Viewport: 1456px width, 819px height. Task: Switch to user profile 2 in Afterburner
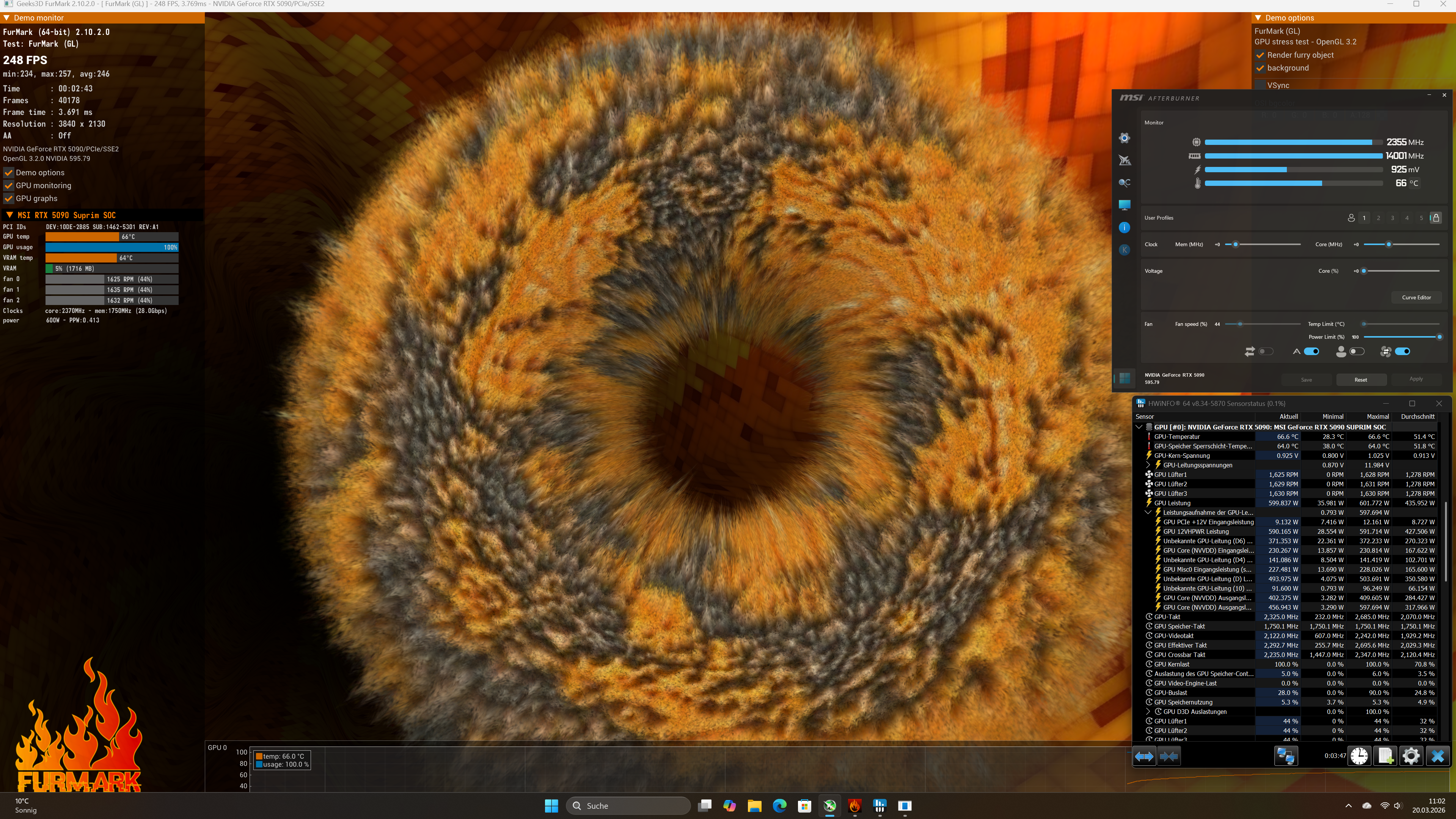click(x=1379, y=218)
